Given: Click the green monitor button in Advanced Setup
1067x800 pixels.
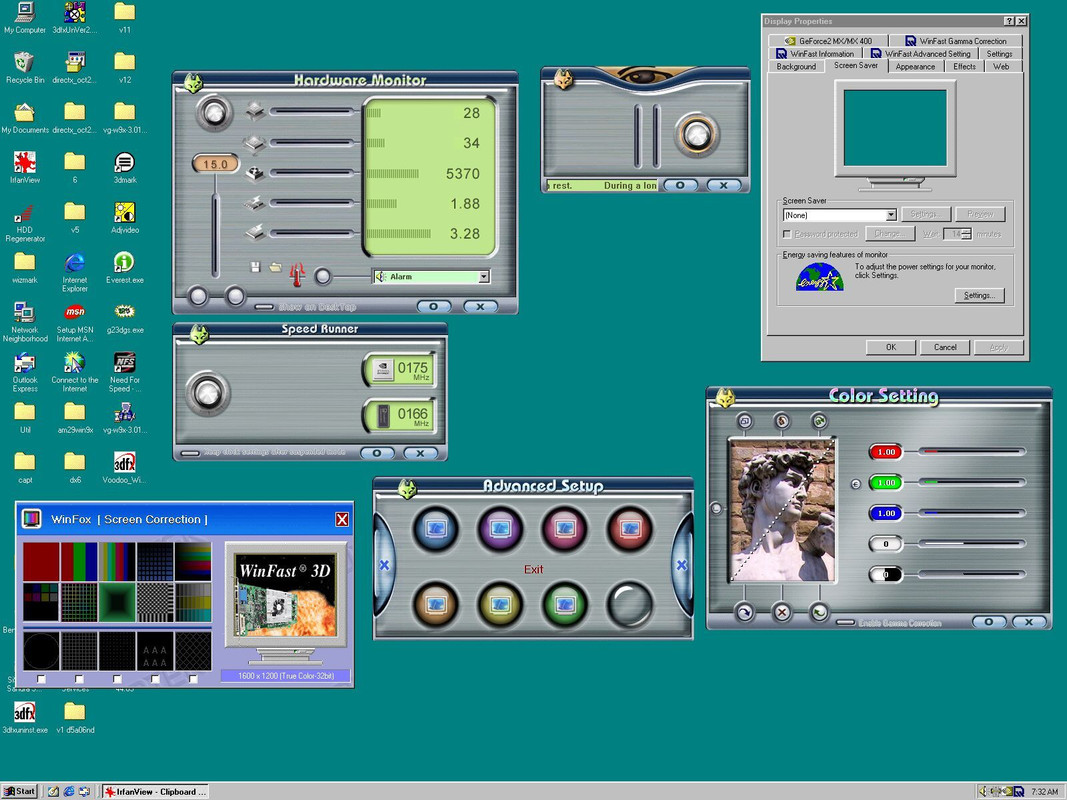Looking at the screenshot, I should [x=564, y=604].
